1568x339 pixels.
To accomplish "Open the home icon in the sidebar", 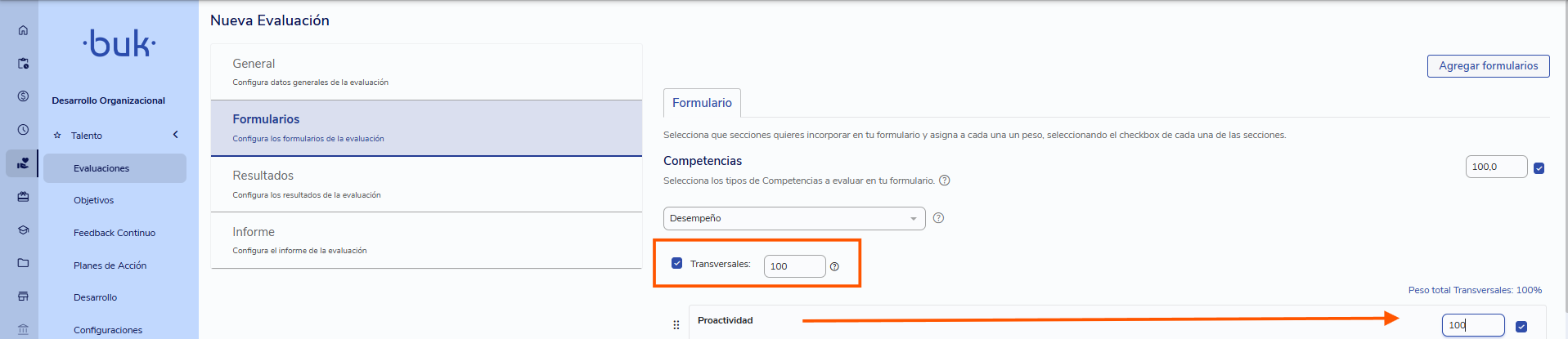I will click(23, 30).
